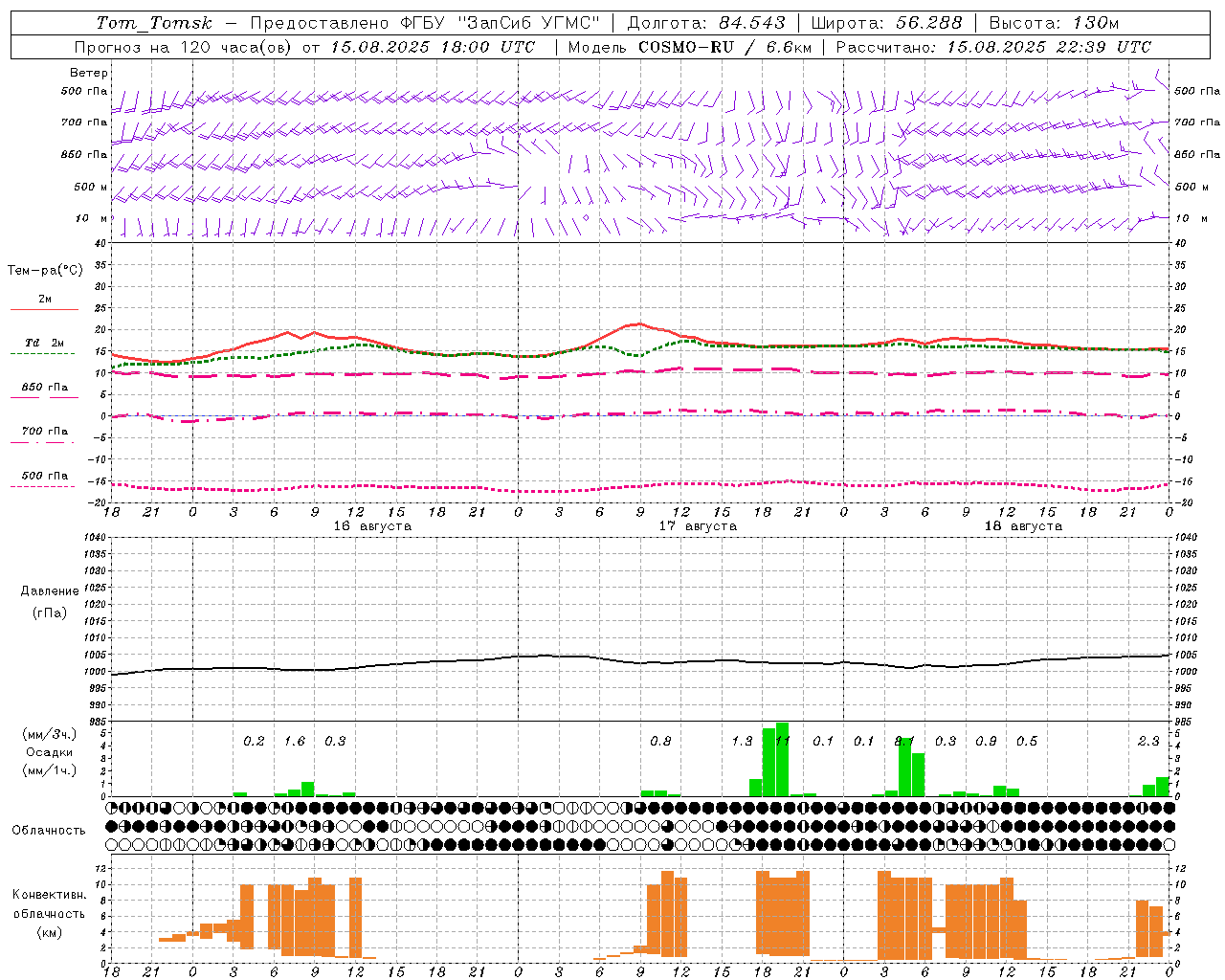
Task: Click the 0.2 precipitation total value
Action: (254, 741)
